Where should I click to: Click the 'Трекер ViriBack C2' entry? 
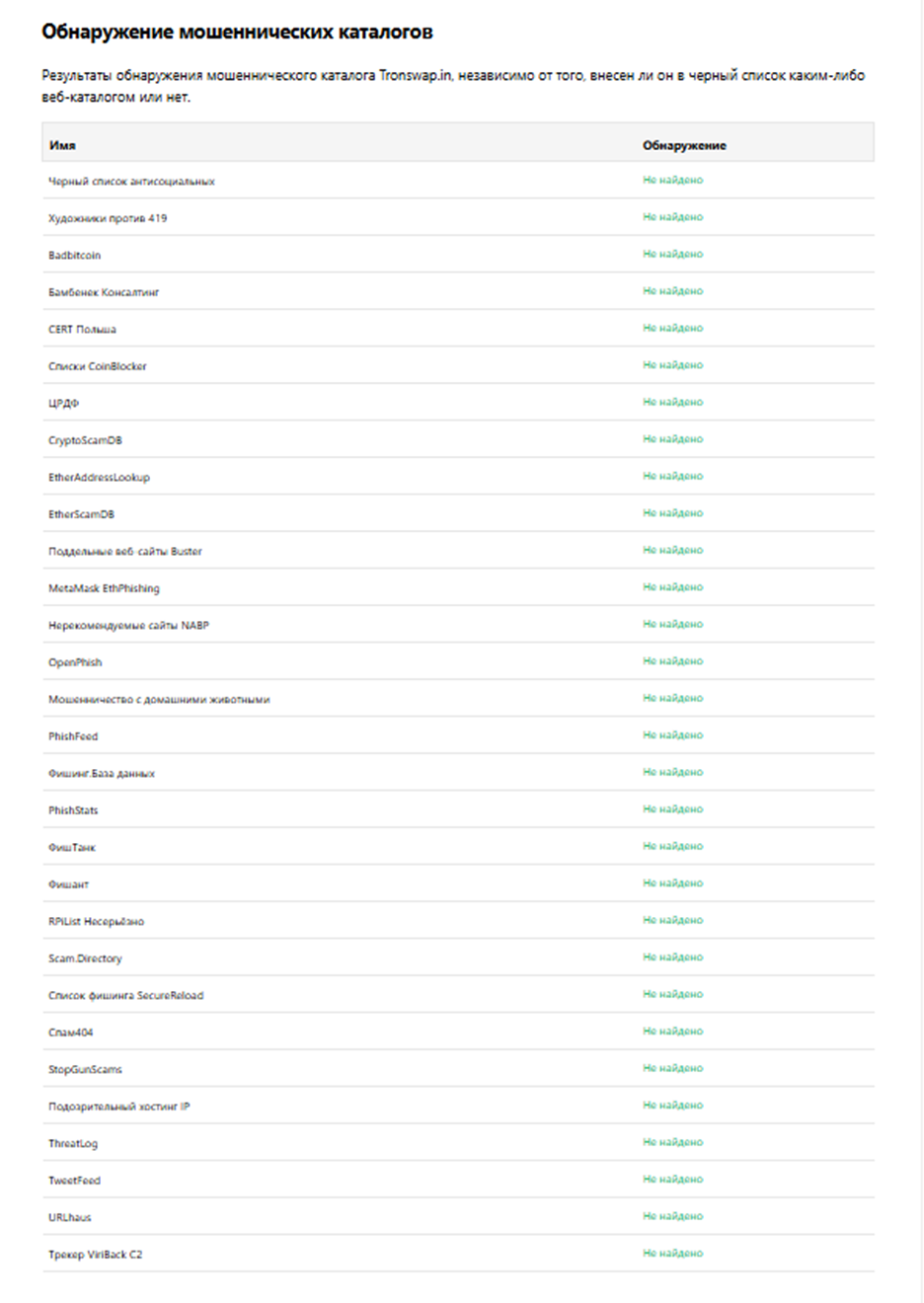point(95,1255)
